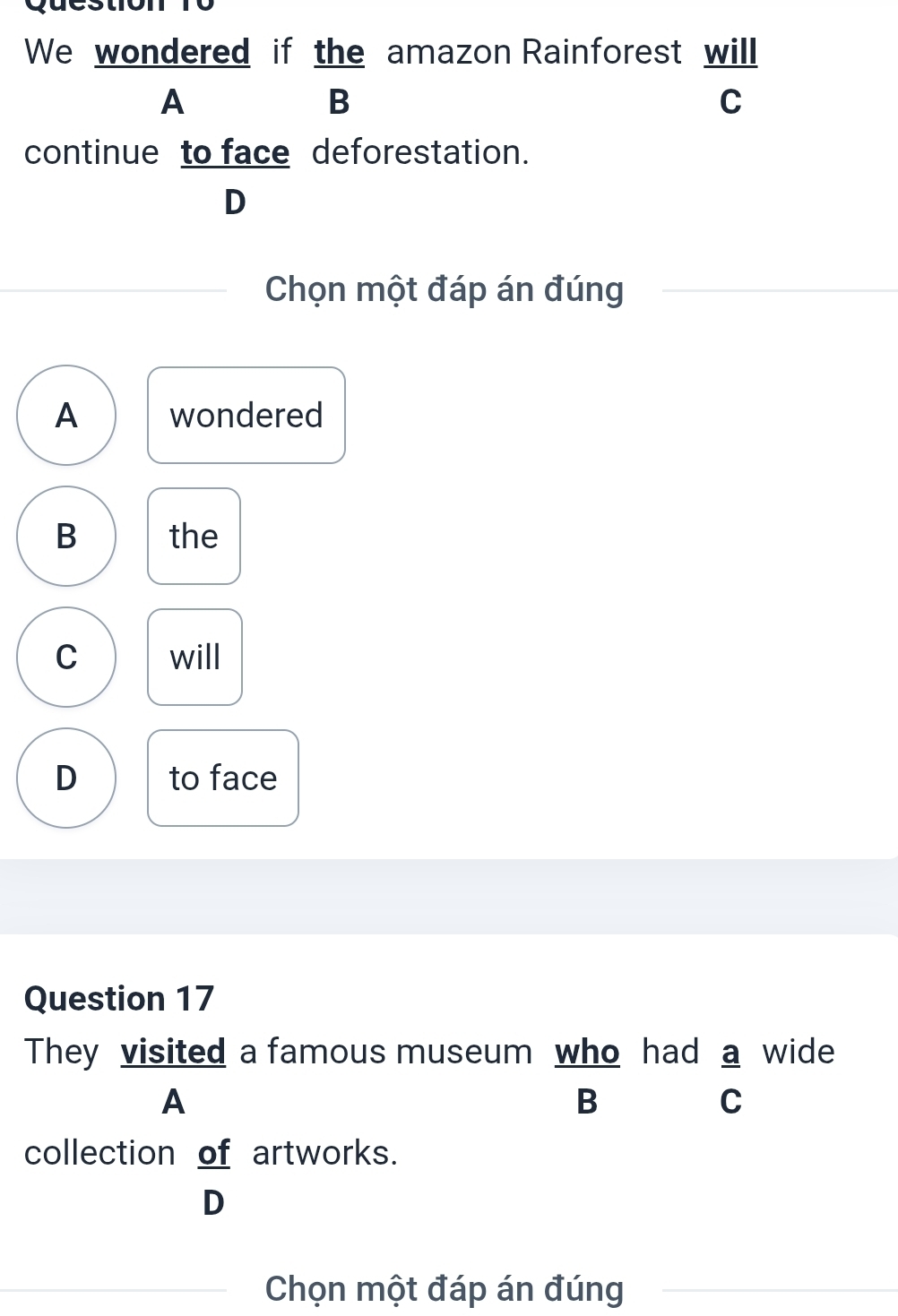Pick the "the" answer box
898x1316 pixels.
[194, 537]
